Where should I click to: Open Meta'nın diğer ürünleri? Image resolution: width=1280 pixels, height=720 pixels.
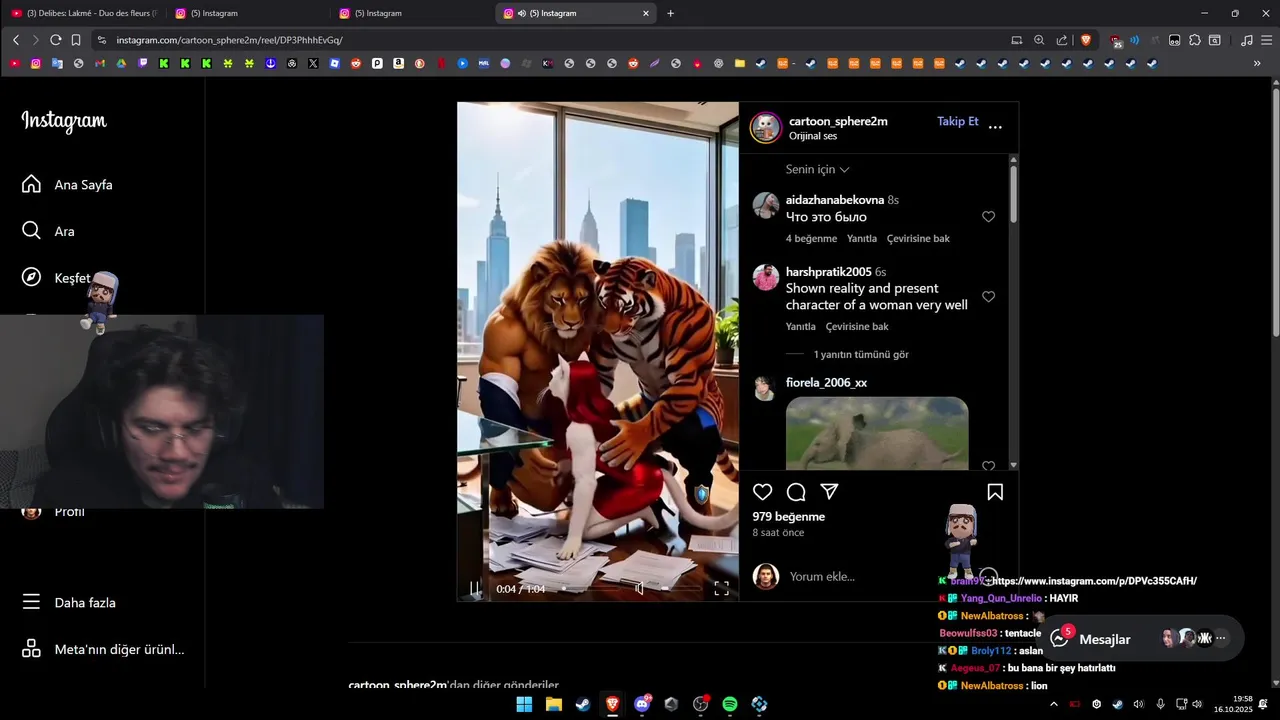coord(103,649)
